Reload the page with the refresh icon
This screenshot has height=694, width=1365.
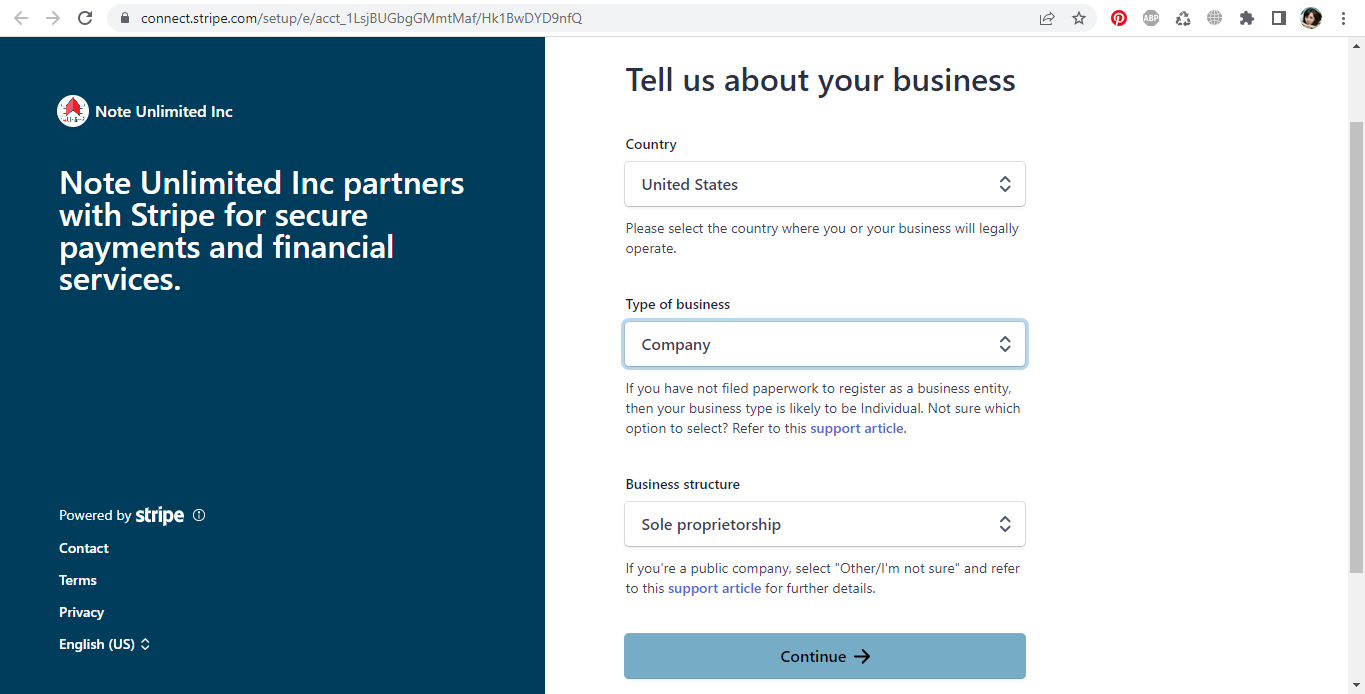(85, 18)
